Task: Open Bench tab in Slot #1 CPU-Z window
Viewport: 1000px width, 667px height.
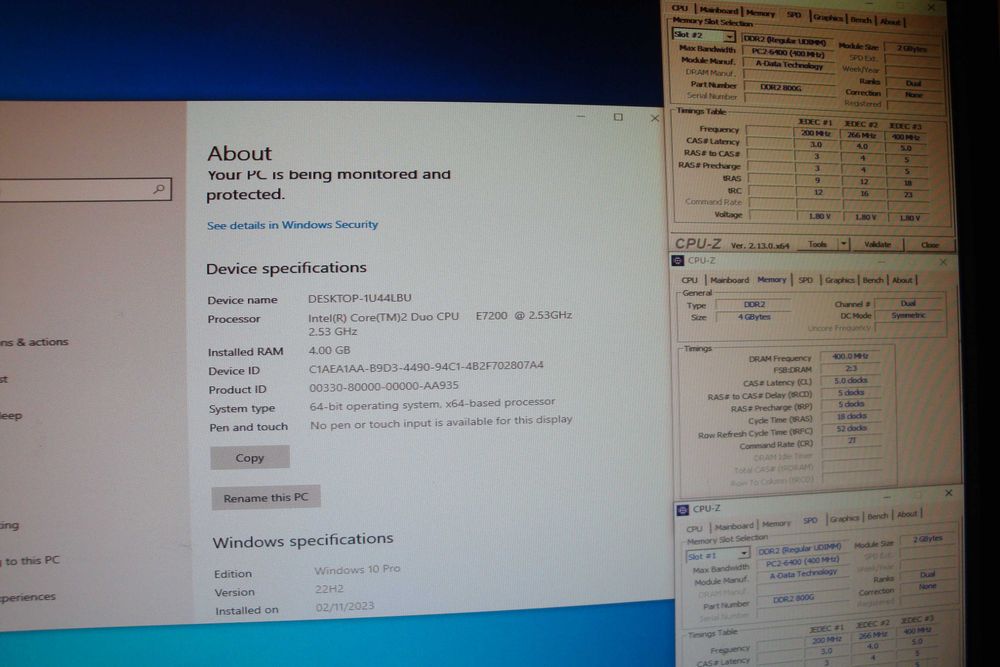Action: click(x=878, y=516)
